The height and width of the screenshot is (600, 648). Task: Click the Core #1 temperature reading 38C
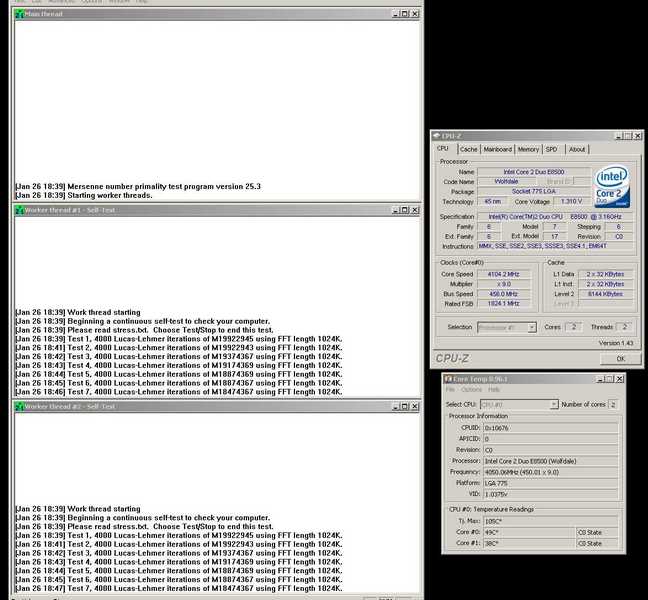point(529,543)
